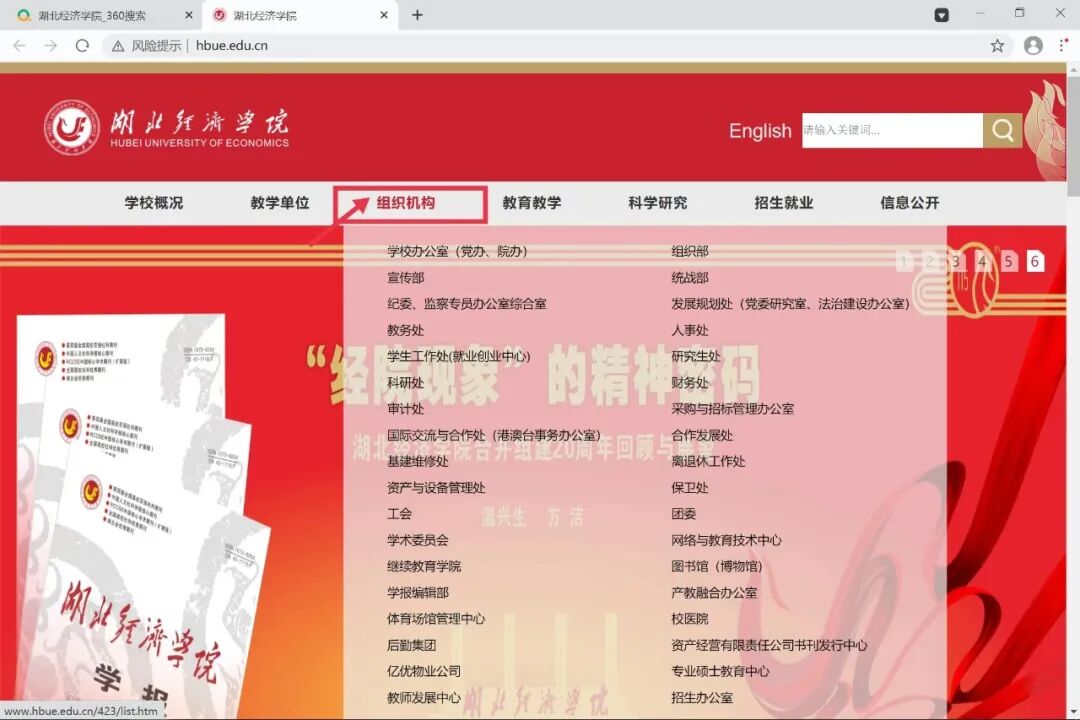Open 国际交流与合作处 link

point(494,435)
